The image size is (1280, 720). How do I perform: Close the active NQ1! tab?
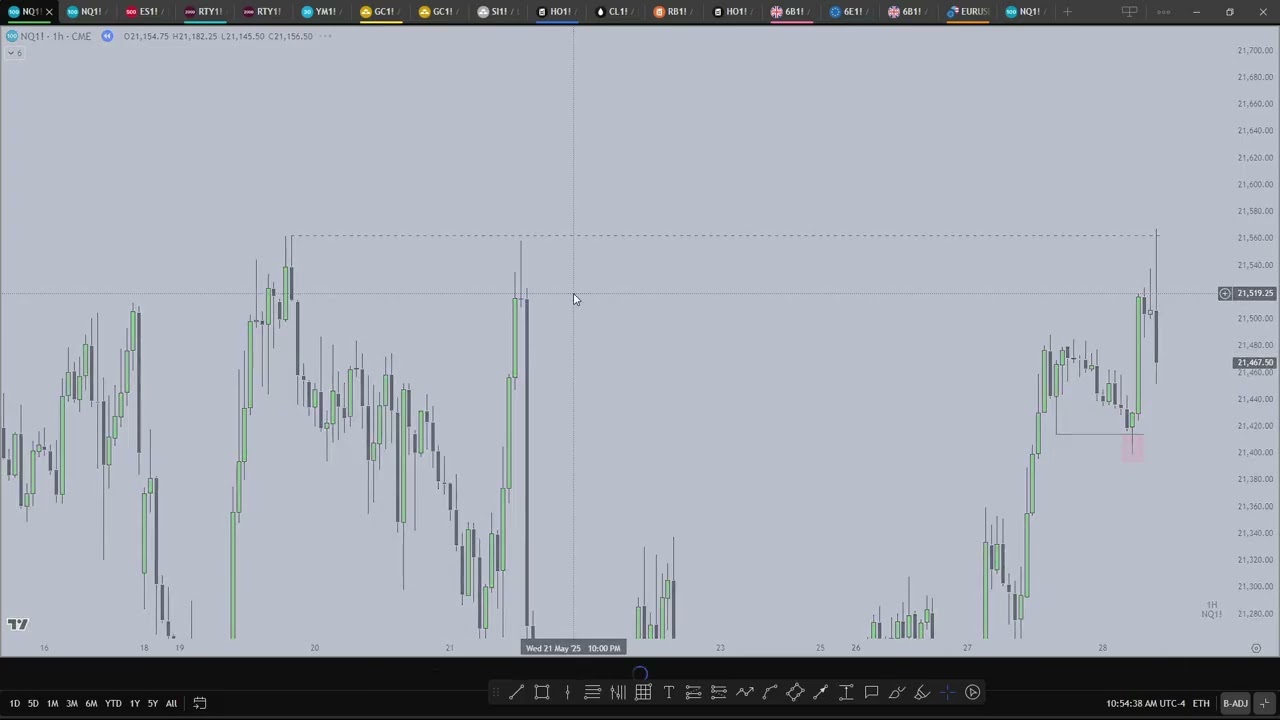[48, 12]
